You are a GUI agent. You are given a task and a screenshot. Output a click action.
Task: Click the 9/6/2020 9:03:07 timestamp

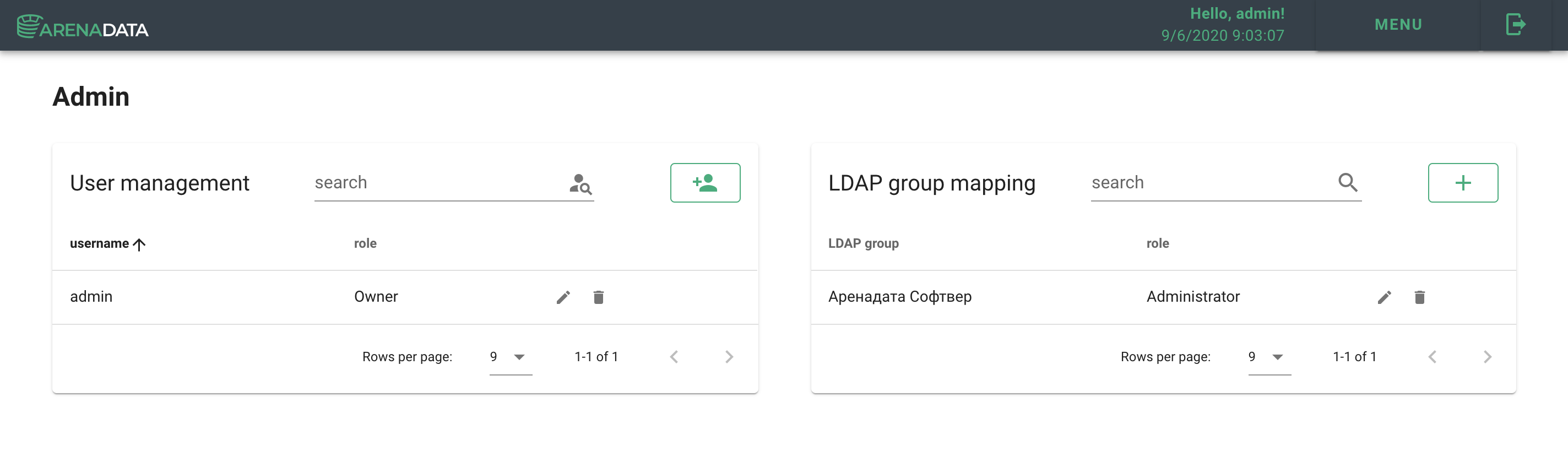tap(1222, 36)
